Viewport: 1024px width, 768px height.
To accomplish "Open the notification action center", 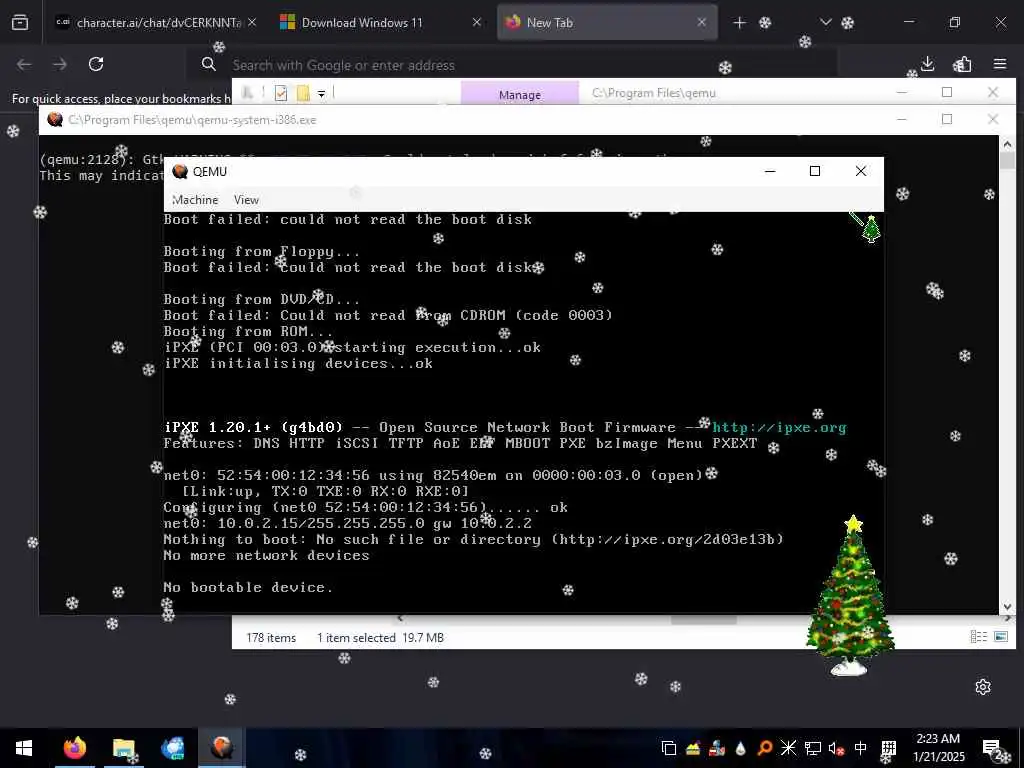I will [x=991, y=748].
